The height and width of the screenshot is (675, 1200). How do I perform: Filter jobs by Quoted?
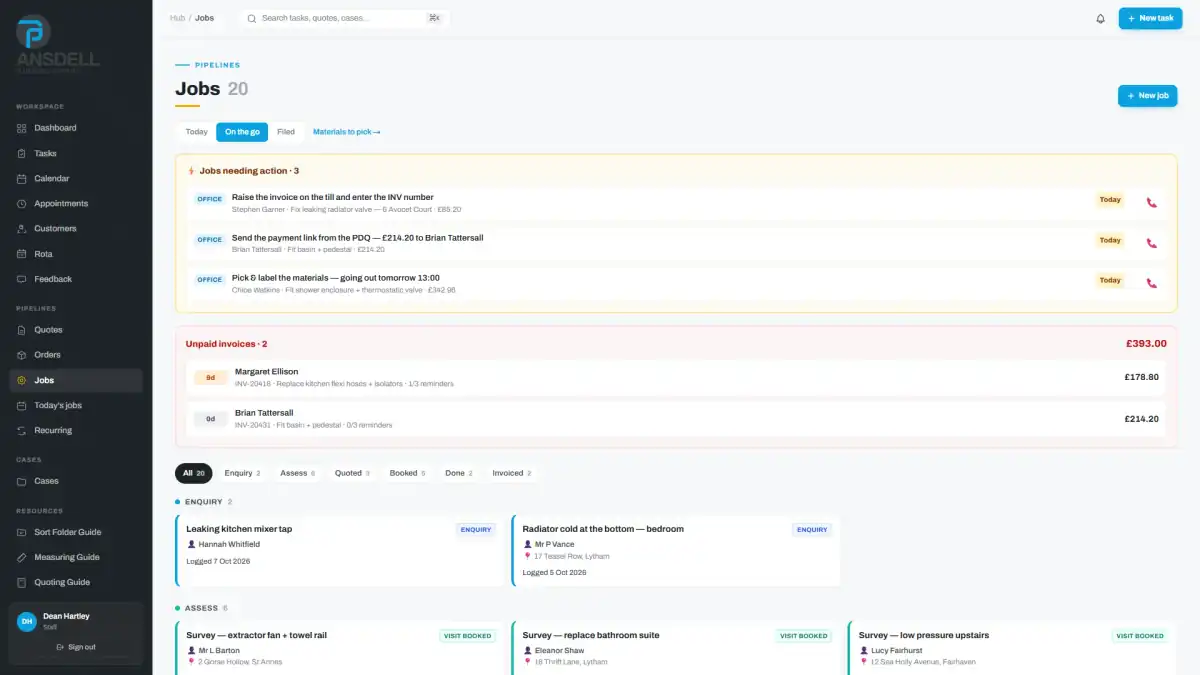click(352, 473)
